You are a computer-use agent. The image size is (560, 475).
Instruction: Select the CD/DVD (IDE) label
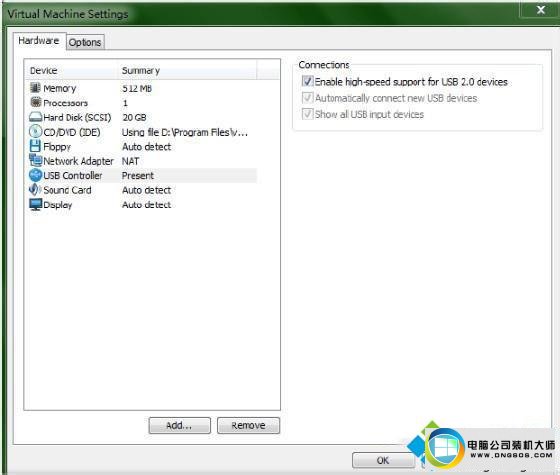[x=72, y=132]
